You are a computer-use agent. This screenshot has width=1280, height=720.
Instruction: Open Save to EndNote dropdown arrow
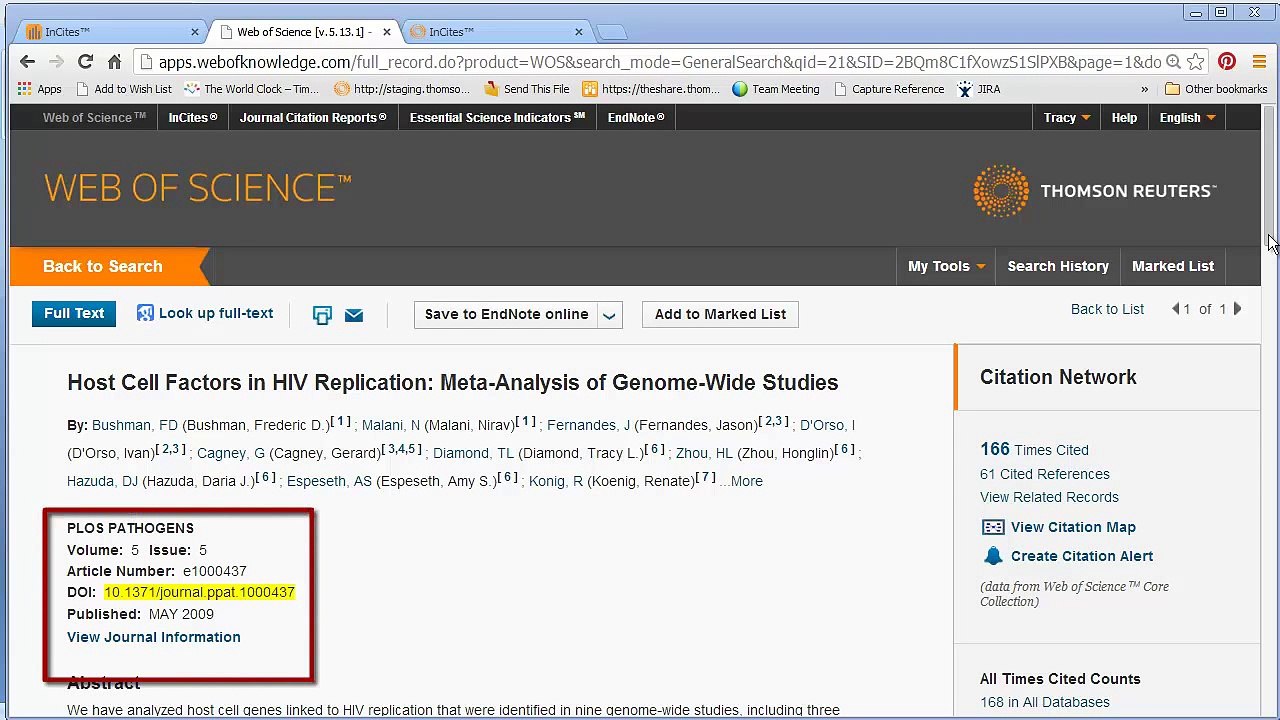point(609,315)
